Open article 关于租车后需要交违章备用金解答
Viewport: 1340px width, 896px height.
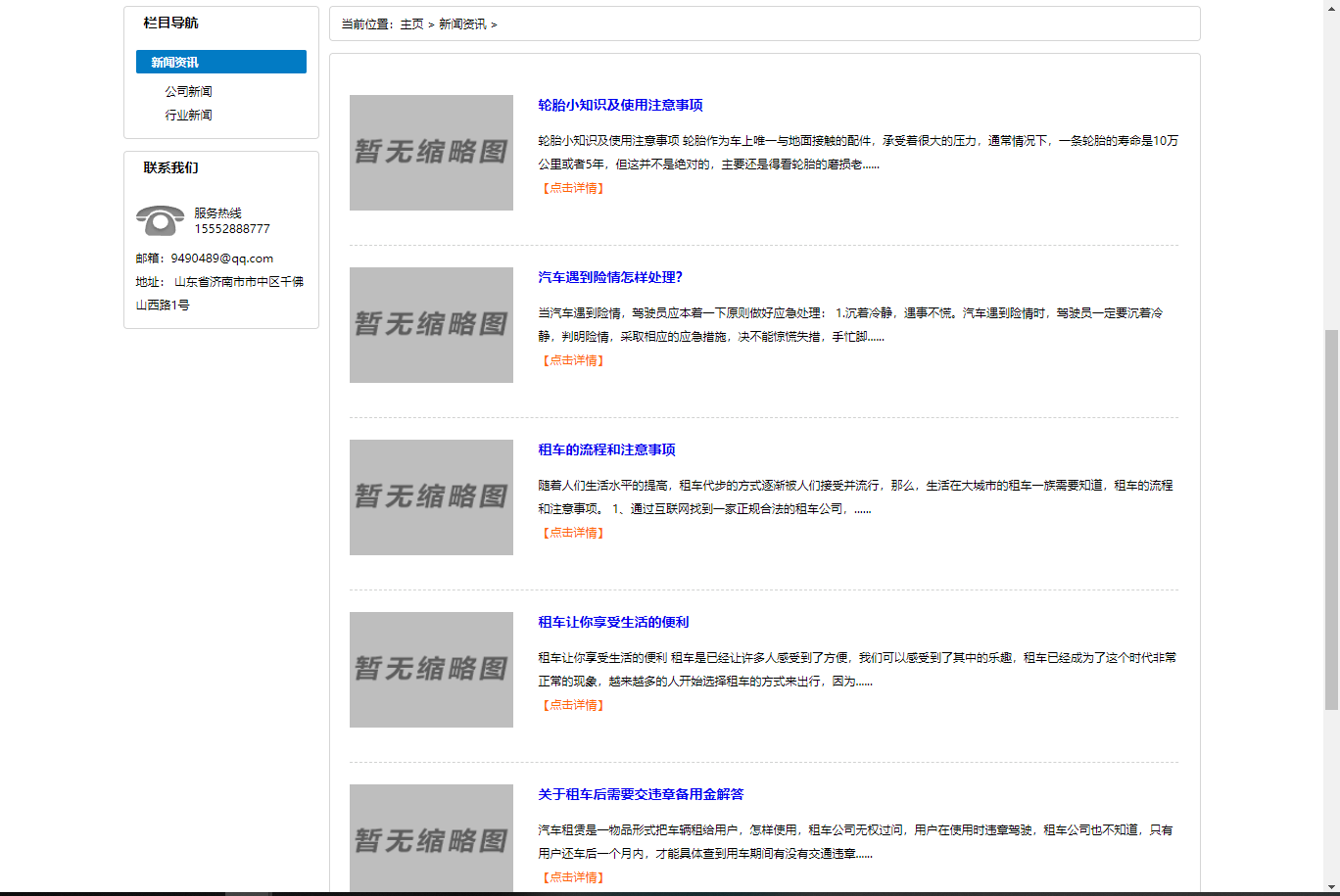click(x=641, y=794)
